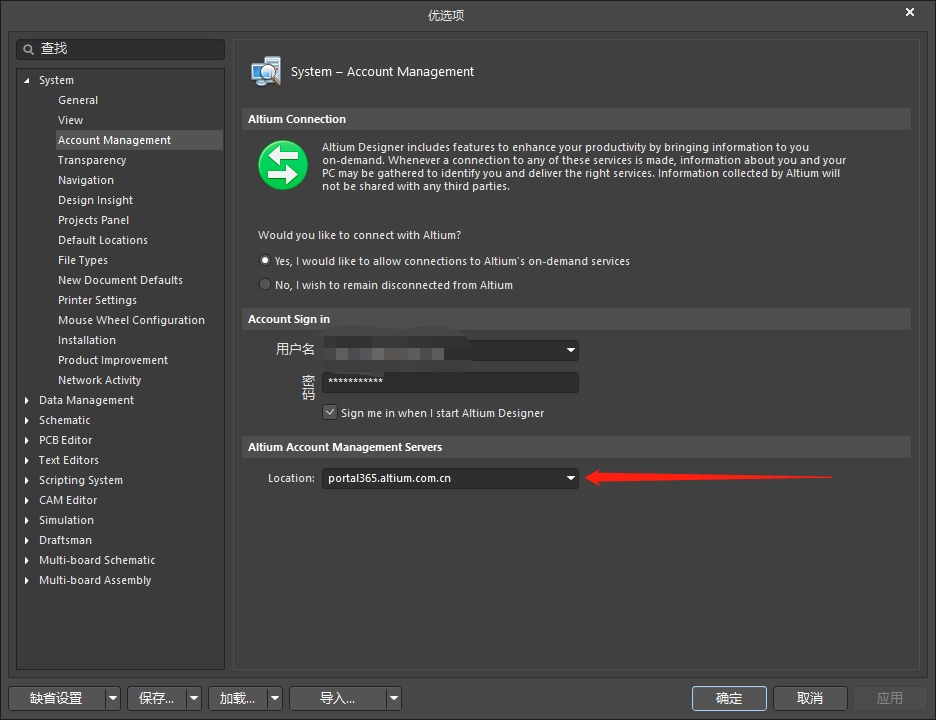The image size is (936, 720).
Task: Open the username dropdown arrow
Action: click(571, 350)
